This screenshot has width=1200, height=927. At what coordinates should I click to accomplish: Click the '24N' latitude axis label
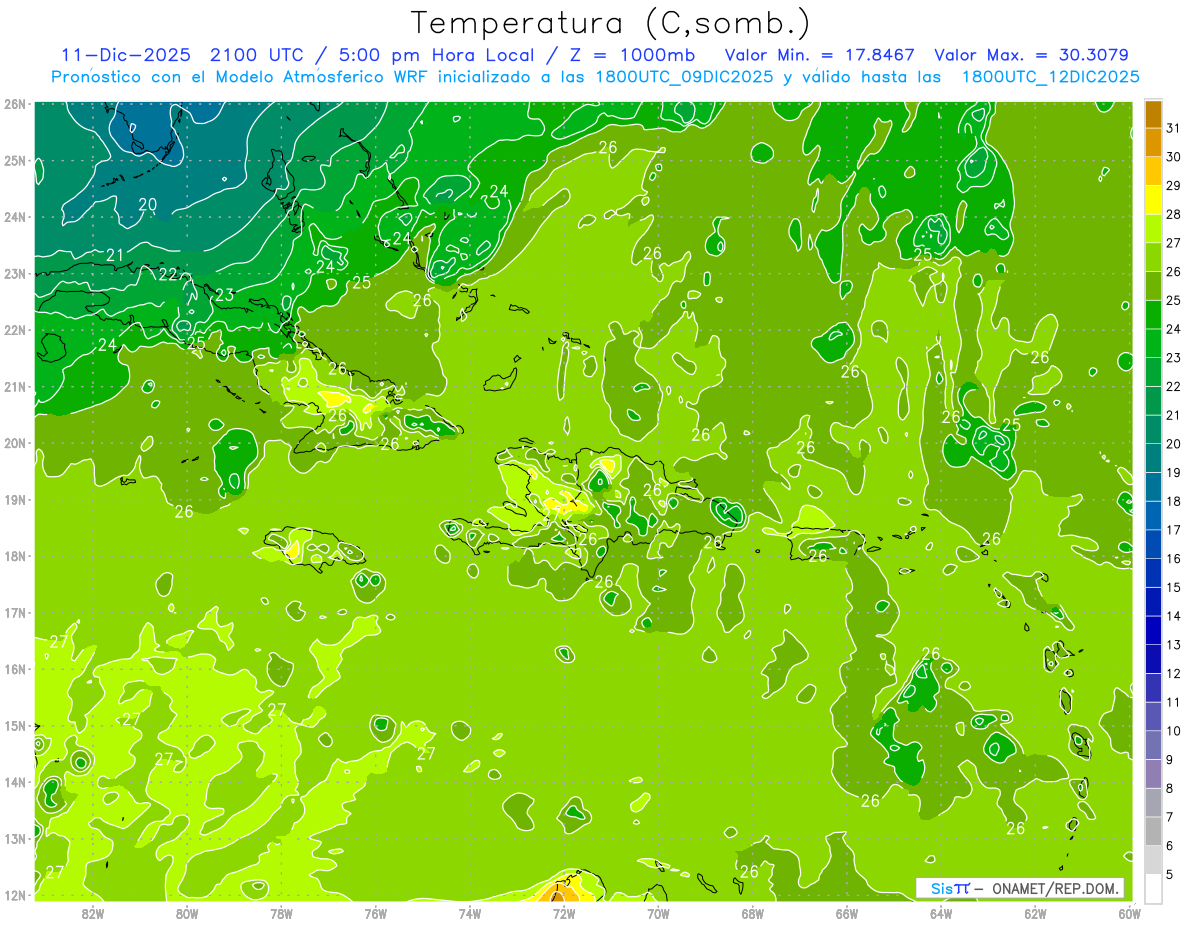(x=14, y=217)
